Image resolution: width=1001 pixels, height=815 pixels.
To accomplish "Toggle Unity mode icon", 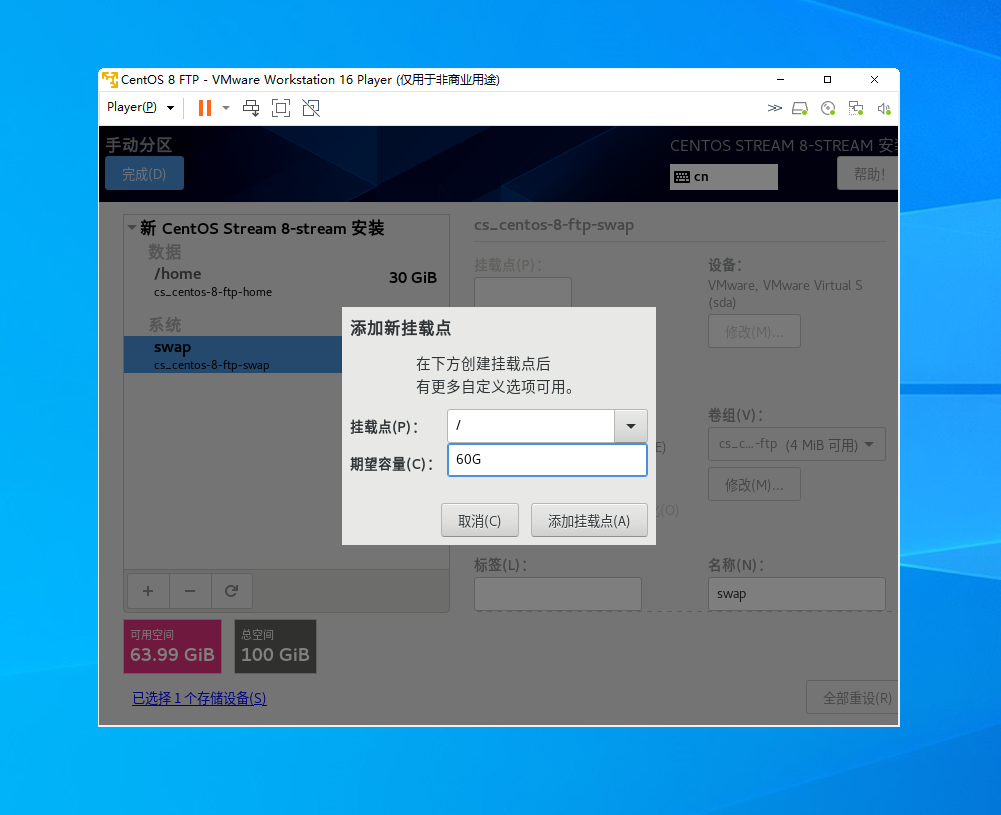I will point(311,108).
